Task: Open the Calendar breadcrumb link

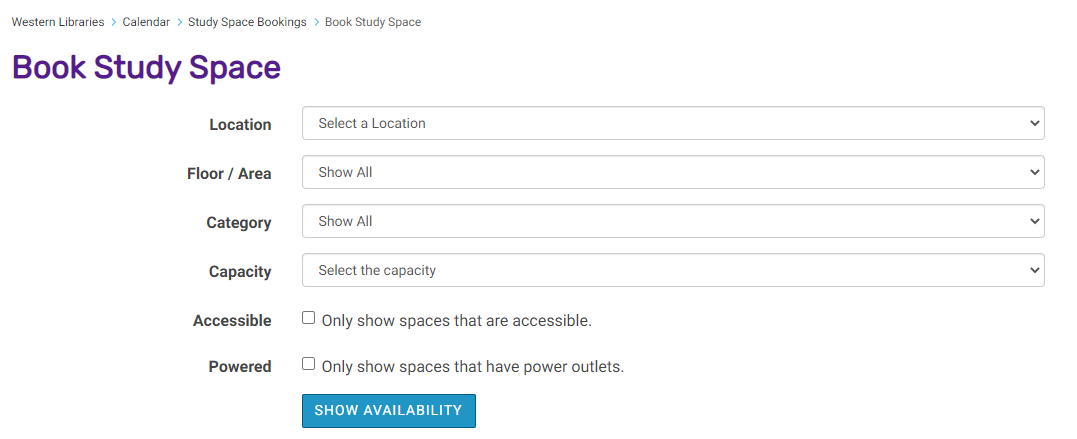Action: (146, 22)
